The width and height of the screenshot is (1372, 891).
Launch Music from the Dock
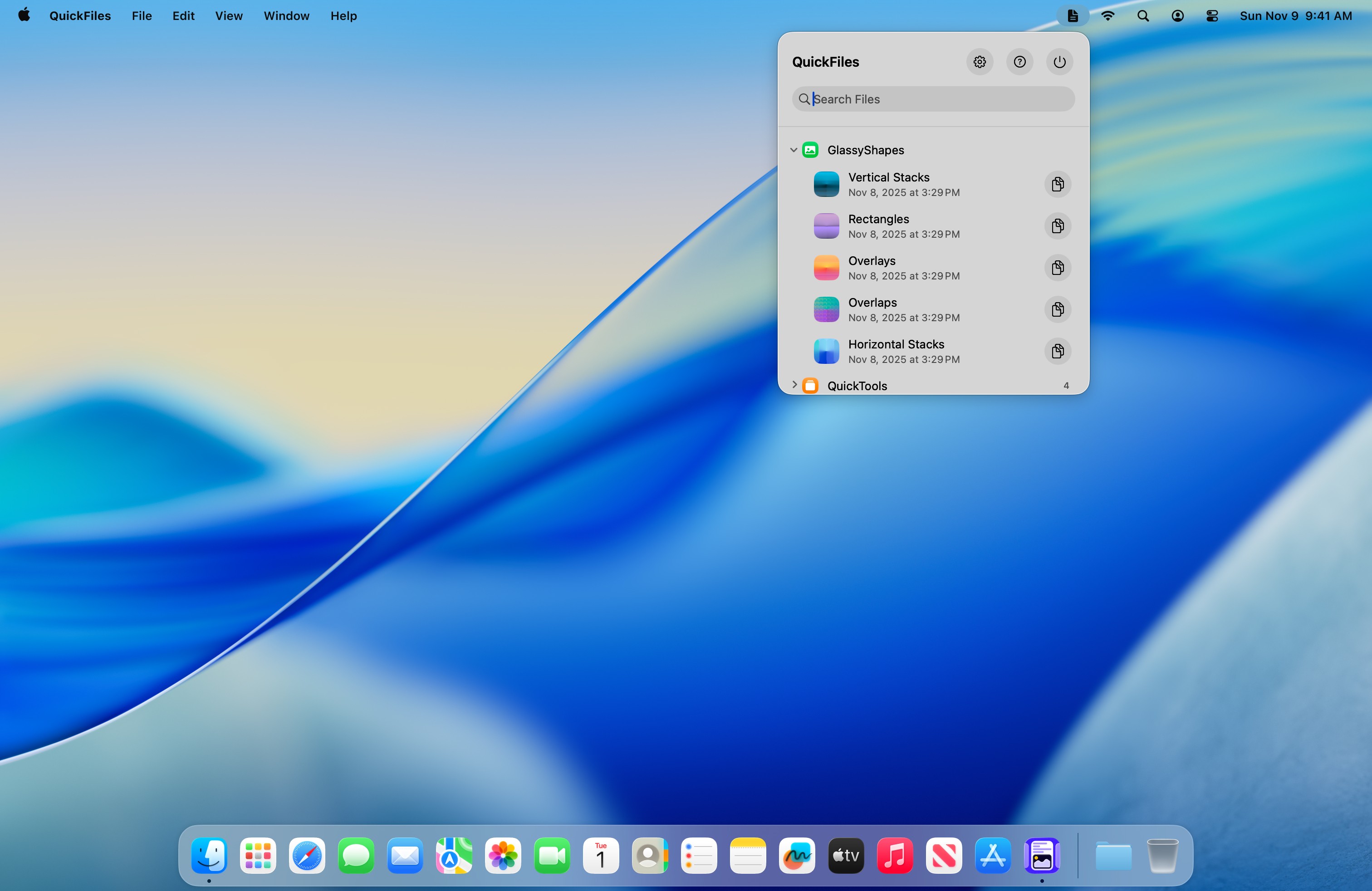(895, 856)
